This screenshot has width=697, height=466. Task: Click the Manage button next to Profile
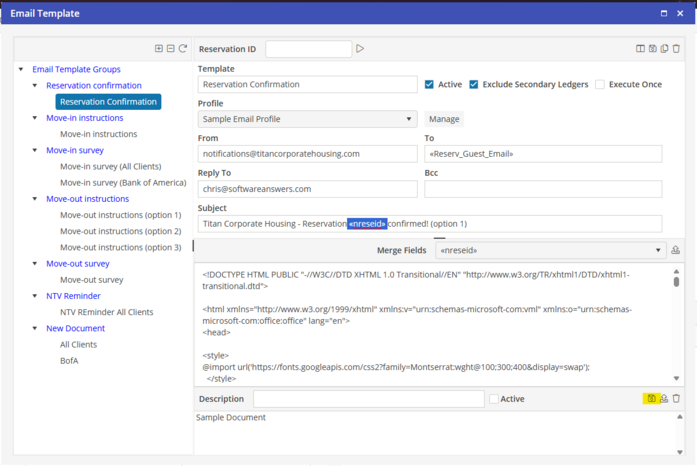[444, 119]
